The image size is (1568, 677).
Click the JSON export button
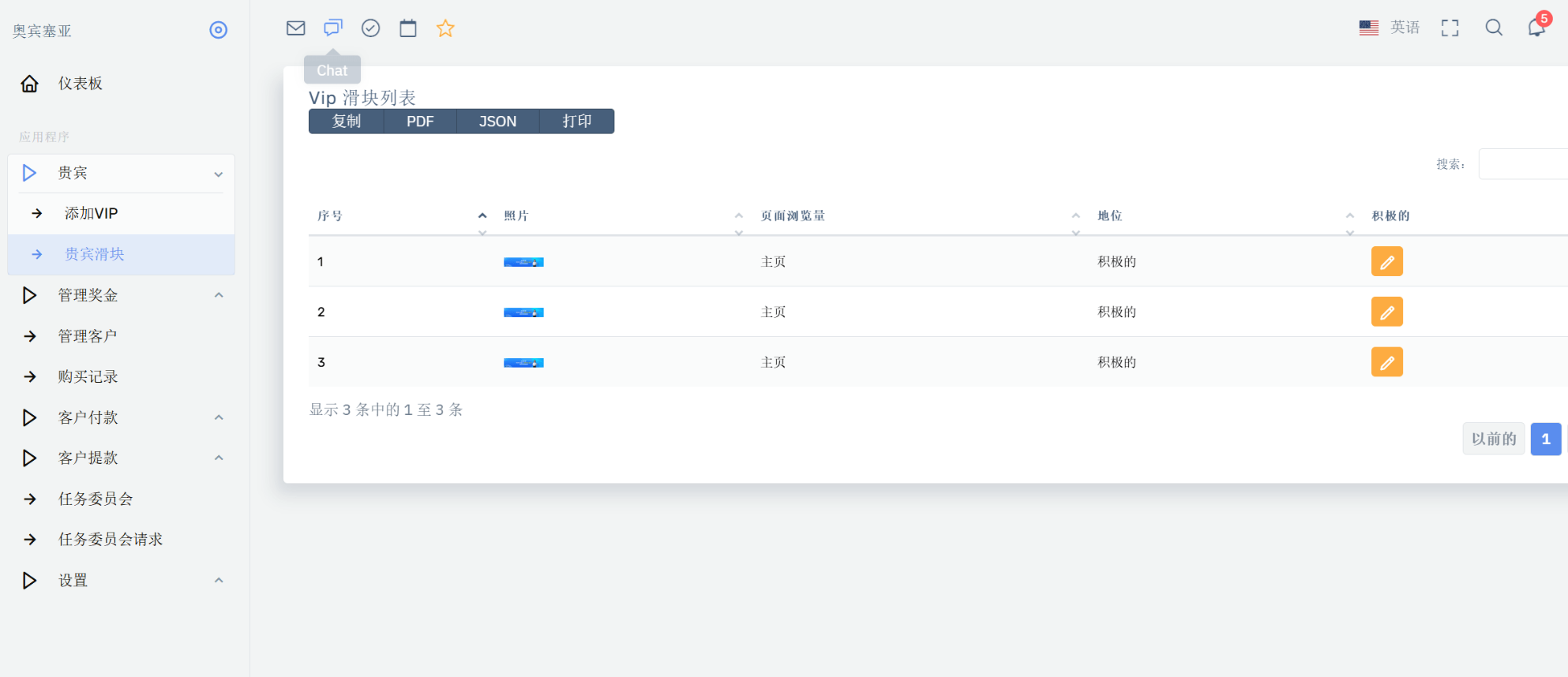click(497, 122)
